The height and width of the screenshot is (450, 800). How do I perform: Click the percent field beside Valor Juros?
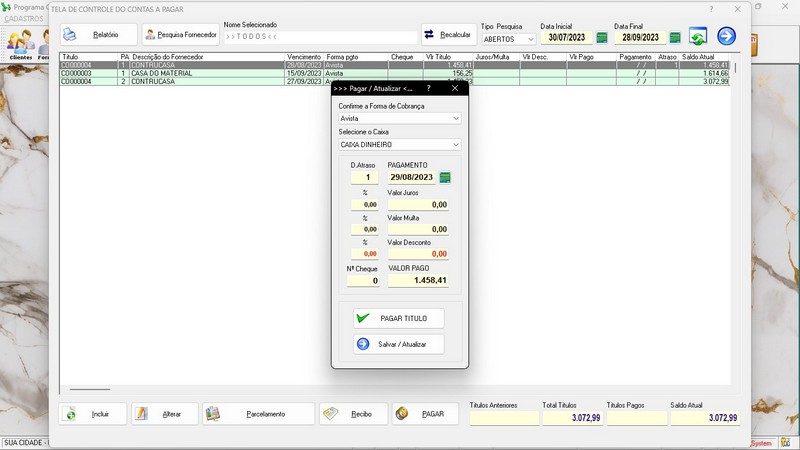point(364,205)
